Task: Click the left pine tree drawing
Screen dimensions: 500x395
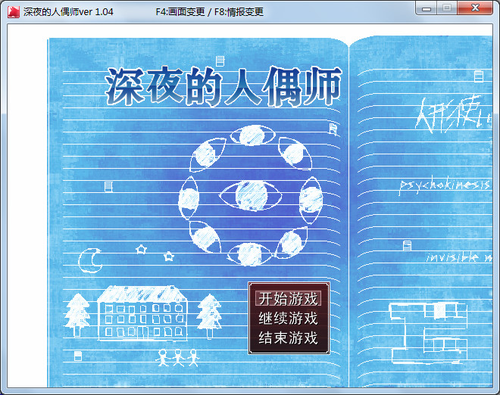Action: coord(77,314)
